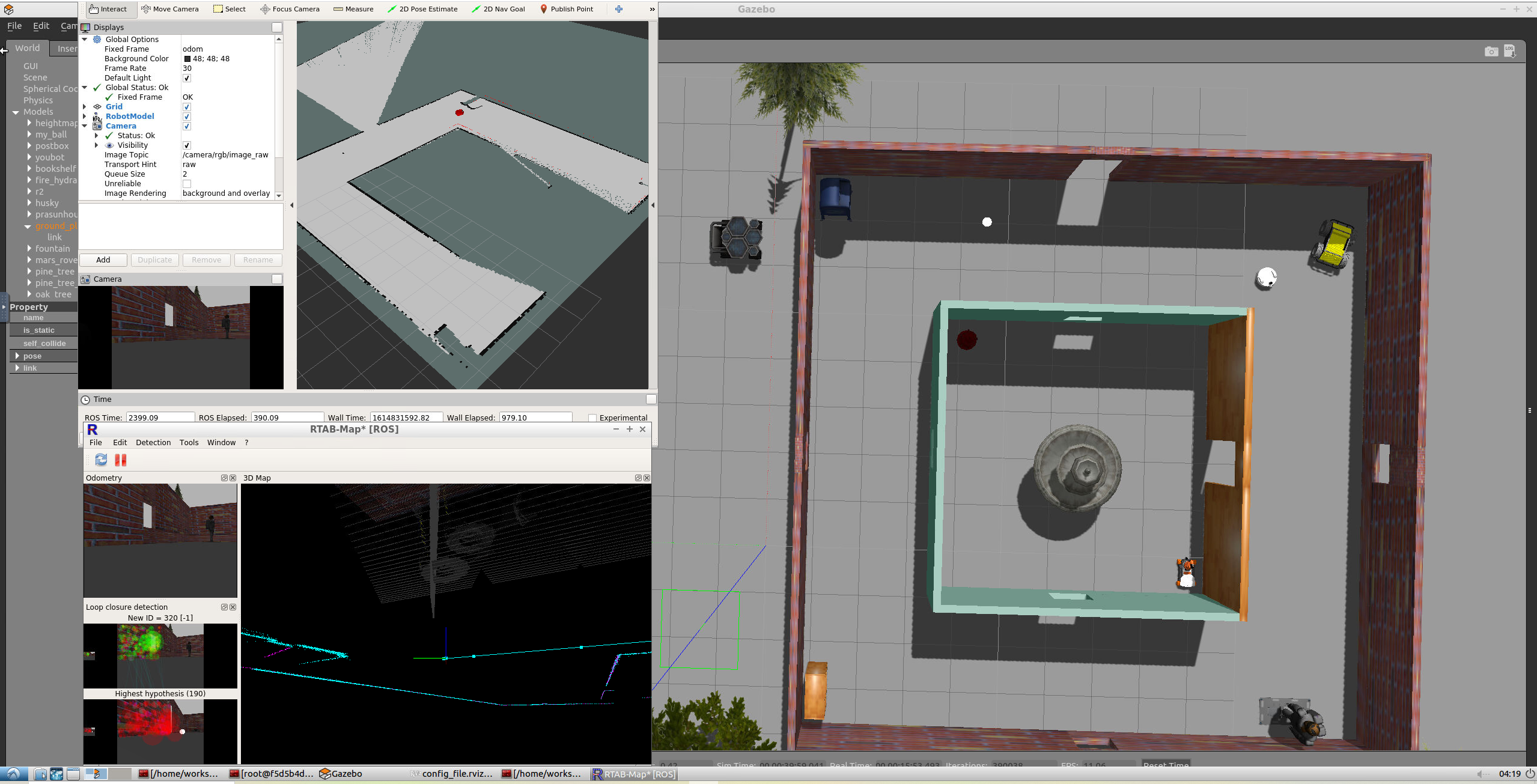Switch to the Gazebo World tab
Viewport: 1537px width, 784px height.
pos(28,48)
